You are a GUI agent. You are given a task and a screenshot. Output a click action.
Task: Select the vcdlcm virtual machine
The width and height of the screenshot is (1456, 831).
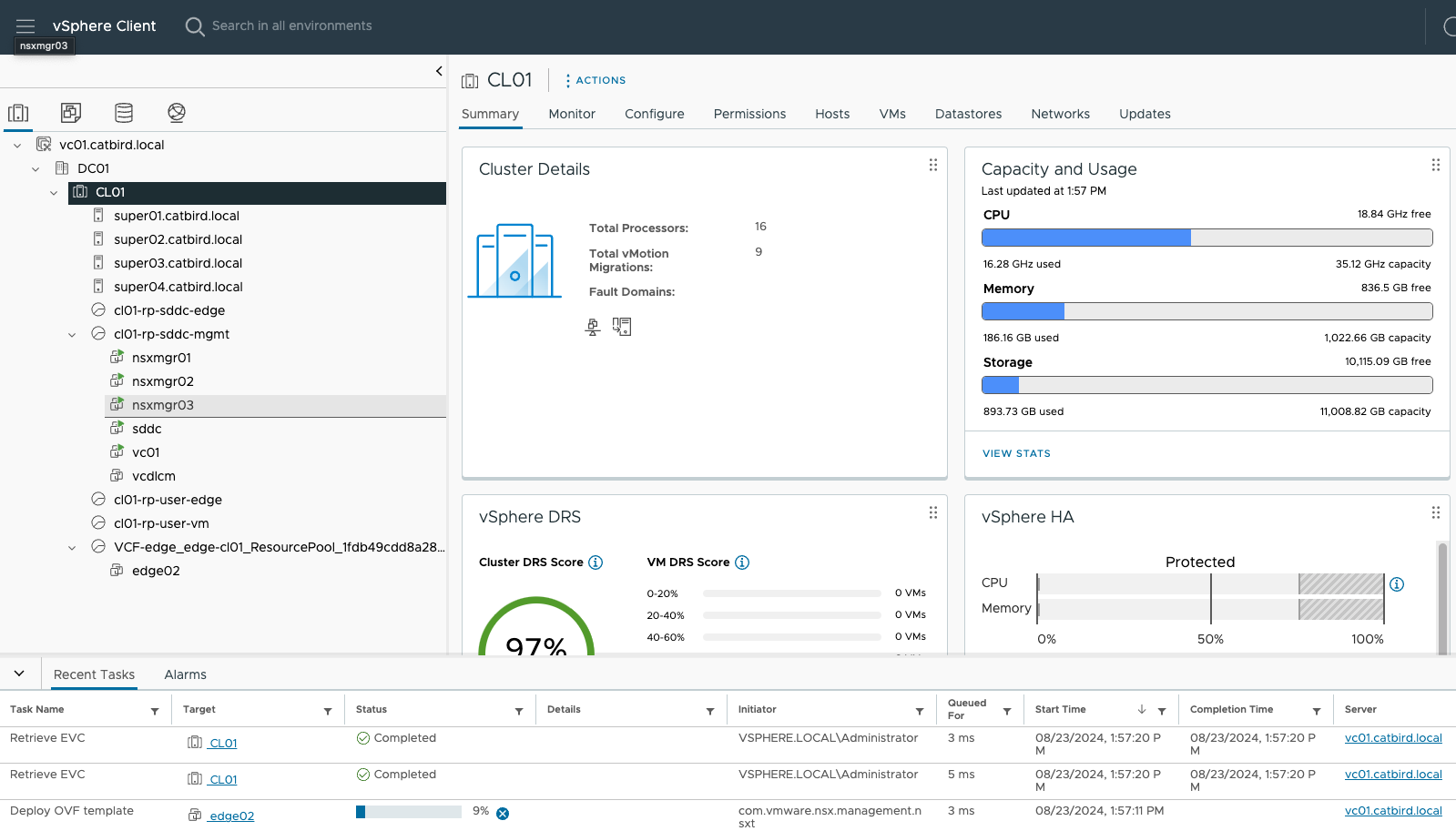pos(154,476)
